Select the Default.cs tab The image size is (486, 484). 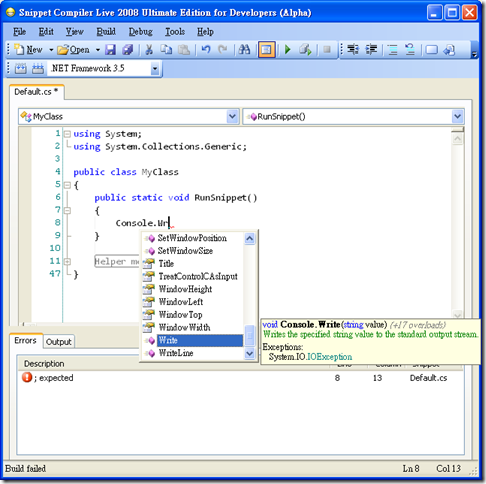(36, 92)
